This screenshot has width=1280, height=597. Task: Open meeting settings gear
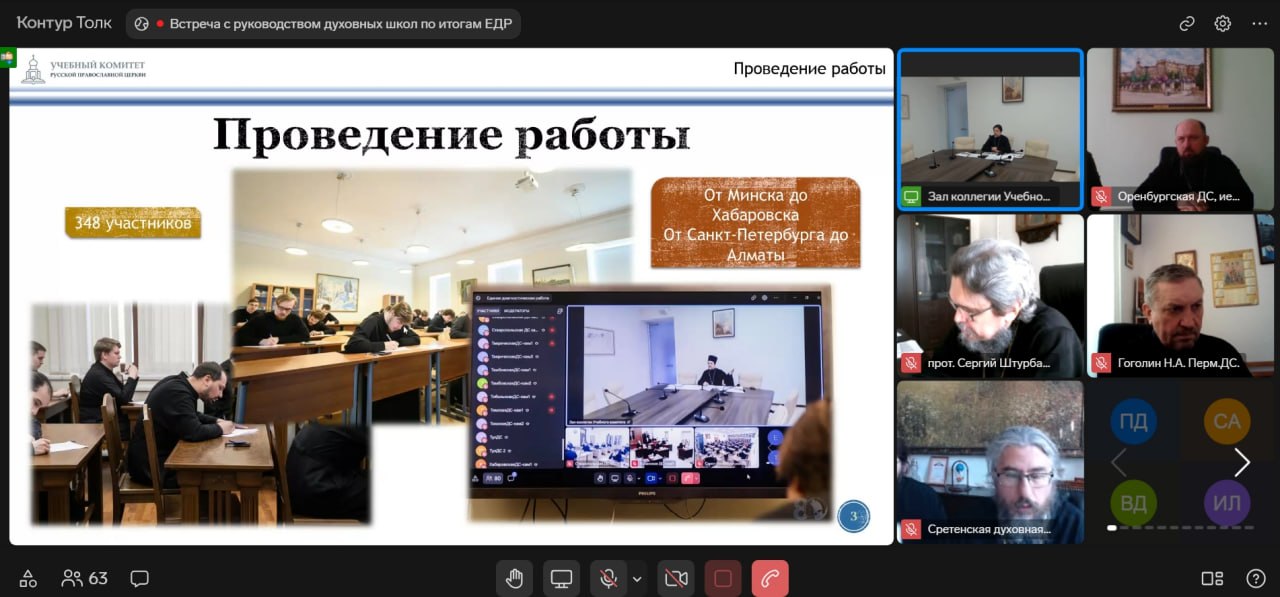tap(1222, 23)
